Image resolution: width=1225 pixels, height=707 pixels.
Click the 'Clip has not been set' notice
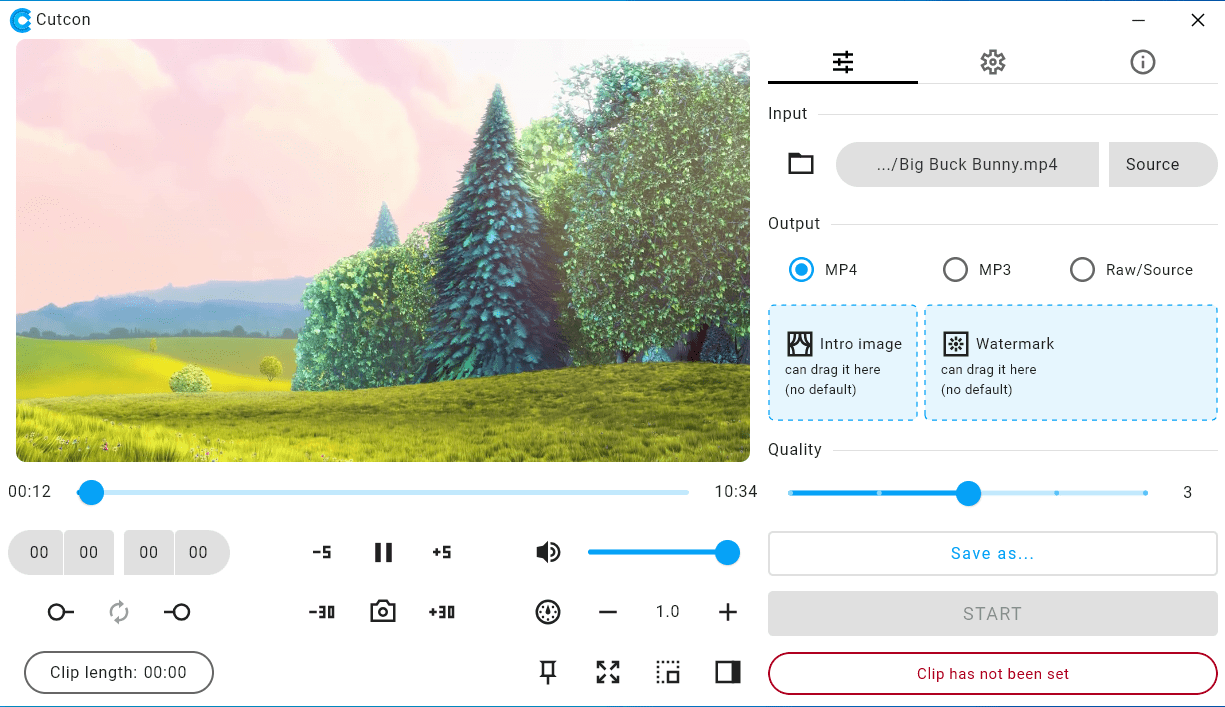click(x=992, y=673)
